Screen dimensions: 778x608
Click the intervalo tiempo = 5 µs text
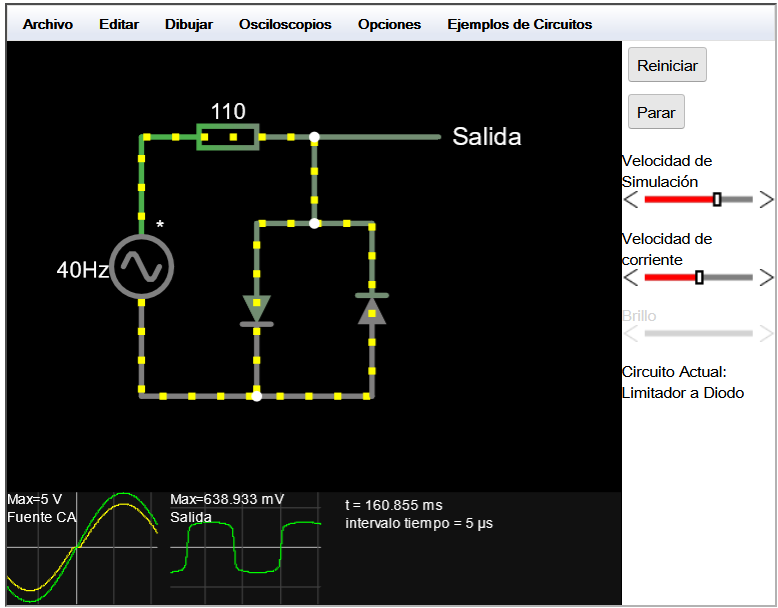click(419, 524)
